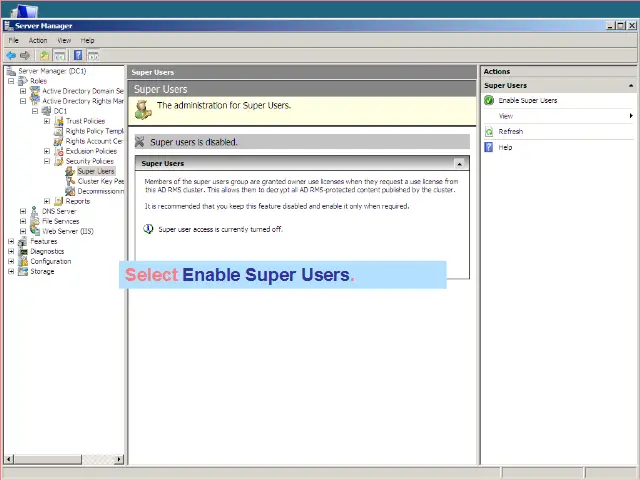
Task: Open the Action menu
Action: click(x=38, y=40)
